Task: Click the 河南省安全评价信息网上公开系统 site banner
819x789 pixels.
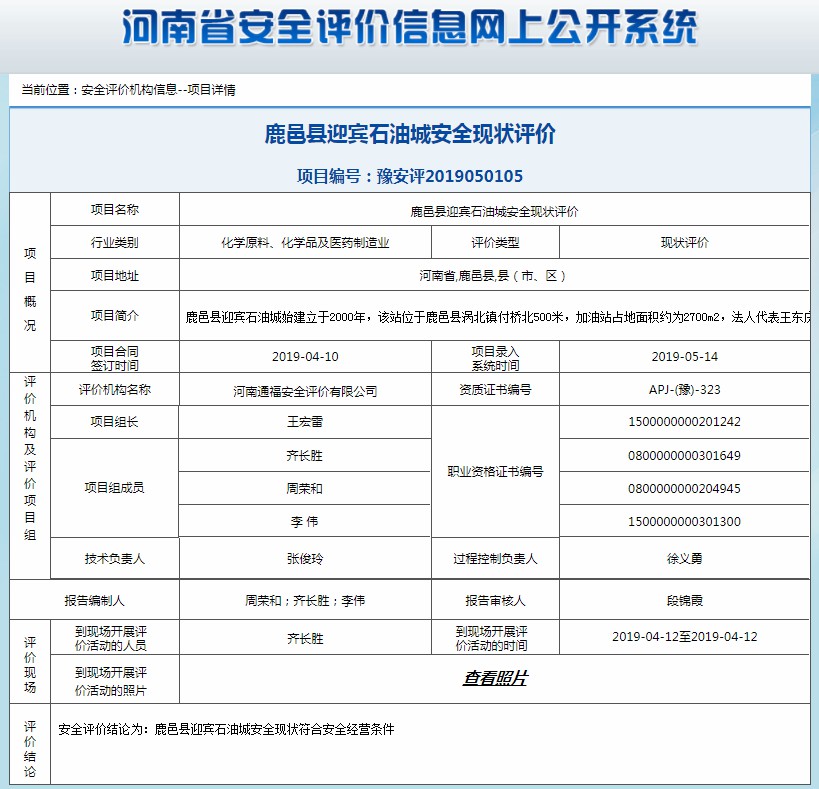Action: [x=410, y=27]
